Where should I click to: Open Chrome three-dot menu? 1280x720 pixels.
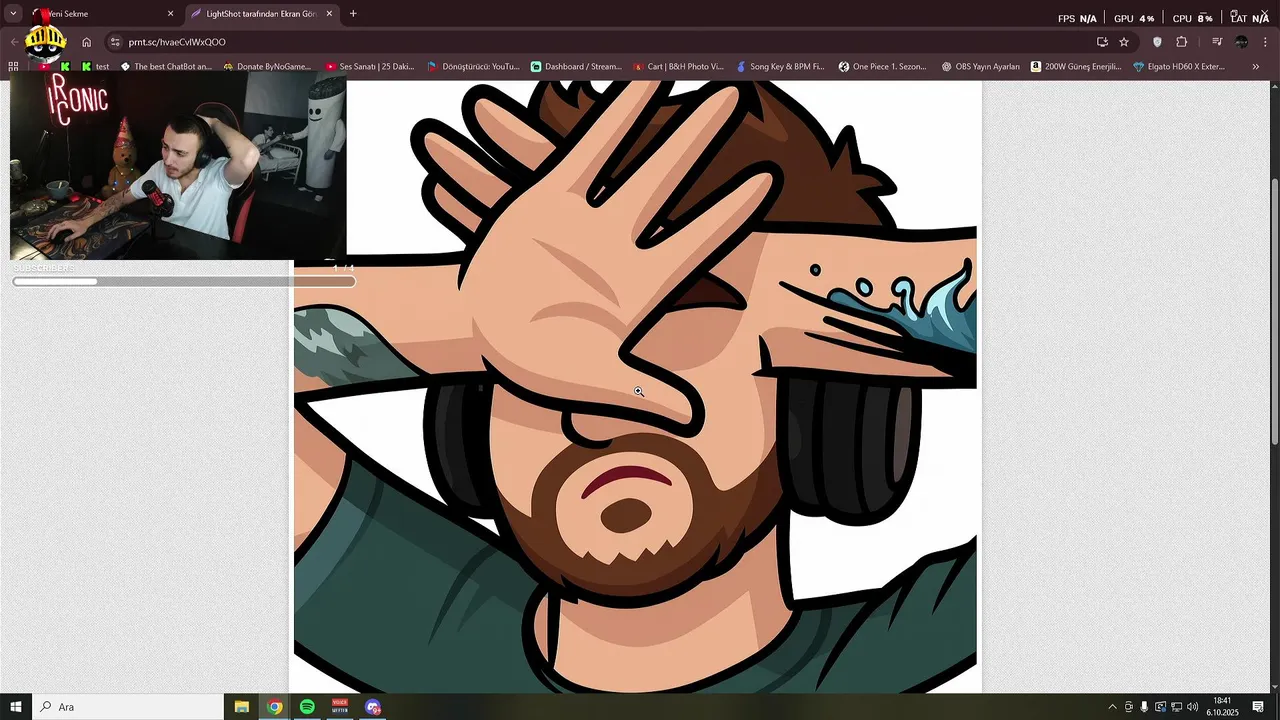pyautogui.click(x=1265, y=42)
